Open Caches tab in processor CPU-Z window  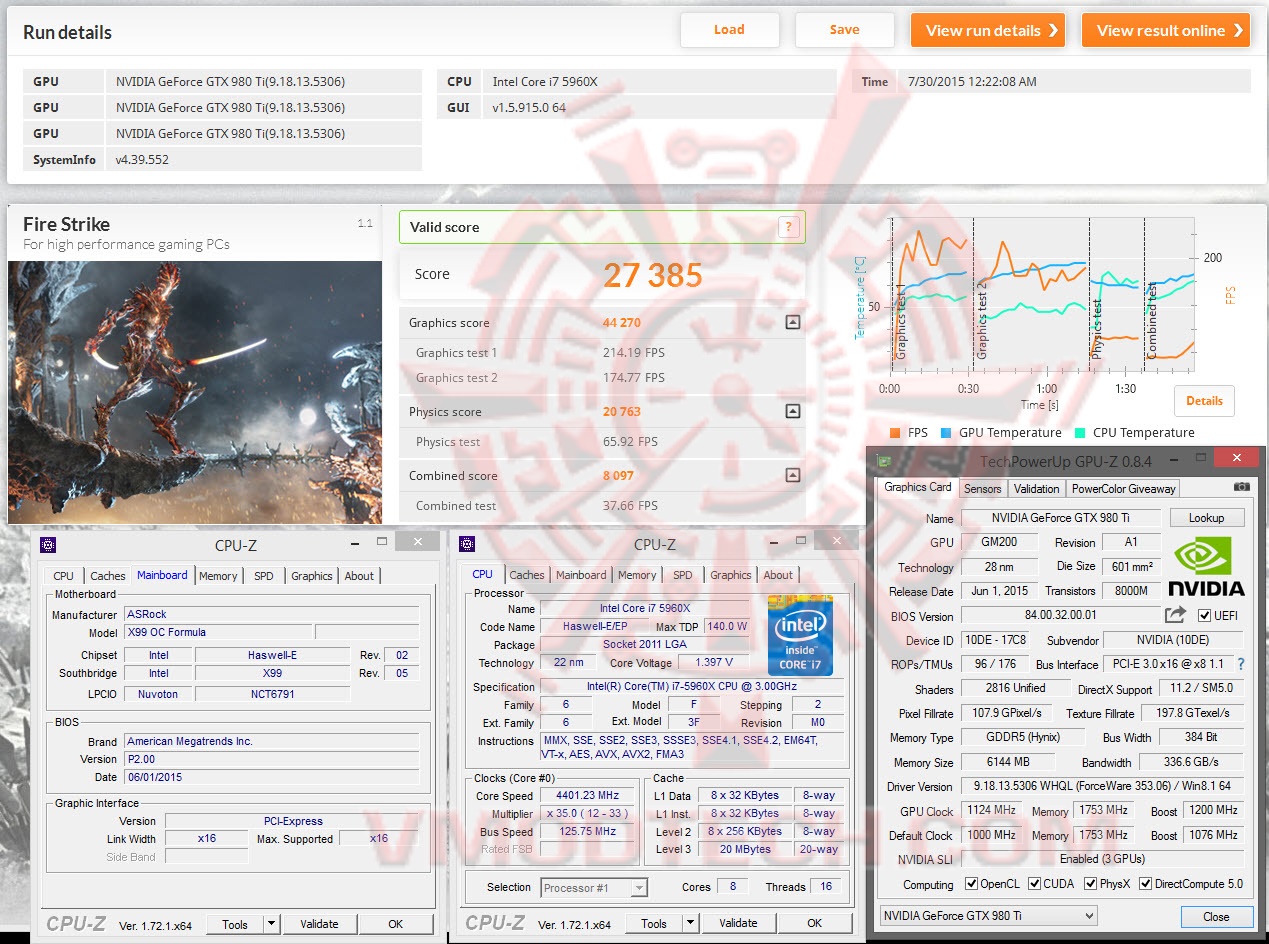pyautogui.click(x=527, y=575)
